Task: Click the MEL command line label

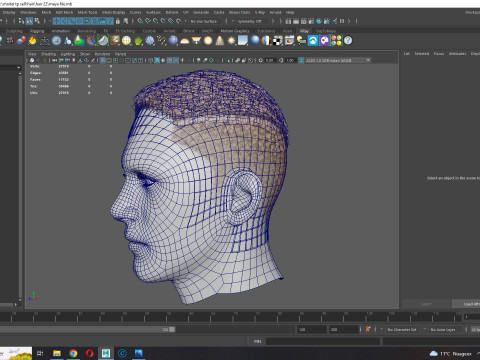Action: tap(257, 341)
